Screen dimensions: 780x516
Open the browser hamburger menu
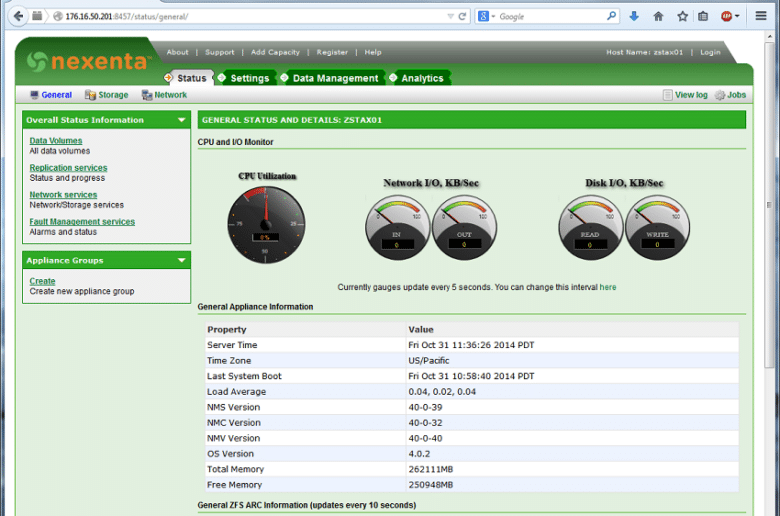tap(761, 16)
